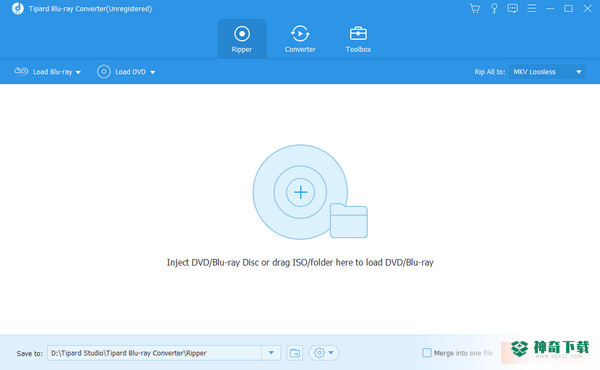Open the shopping cart purchase icon
This screenshot has width=600, height=370.
pos(474,8)
